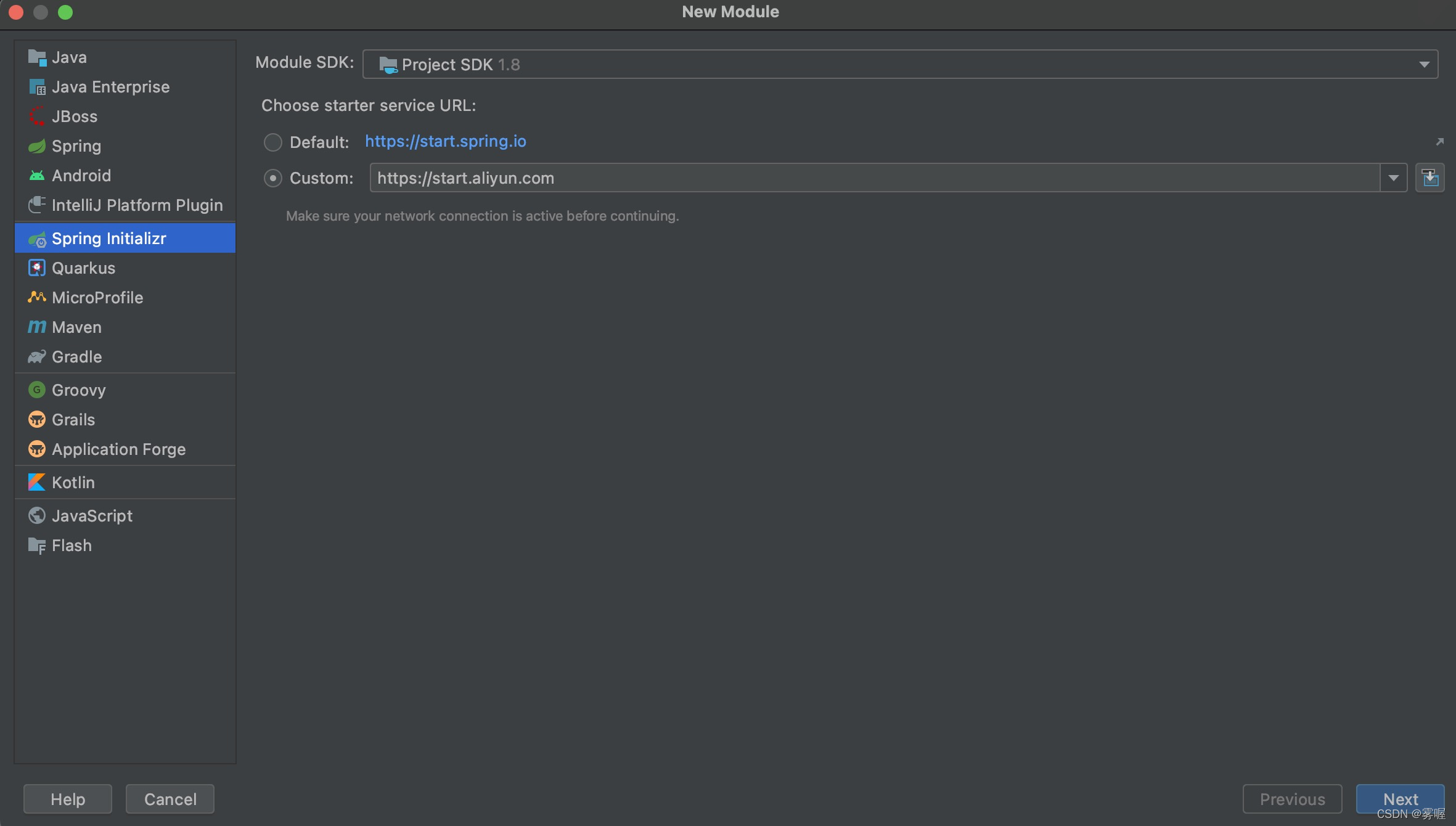1456x826 pixels.
Task: Click the Spring module in sidebar
Action: [x=75, y=145]
